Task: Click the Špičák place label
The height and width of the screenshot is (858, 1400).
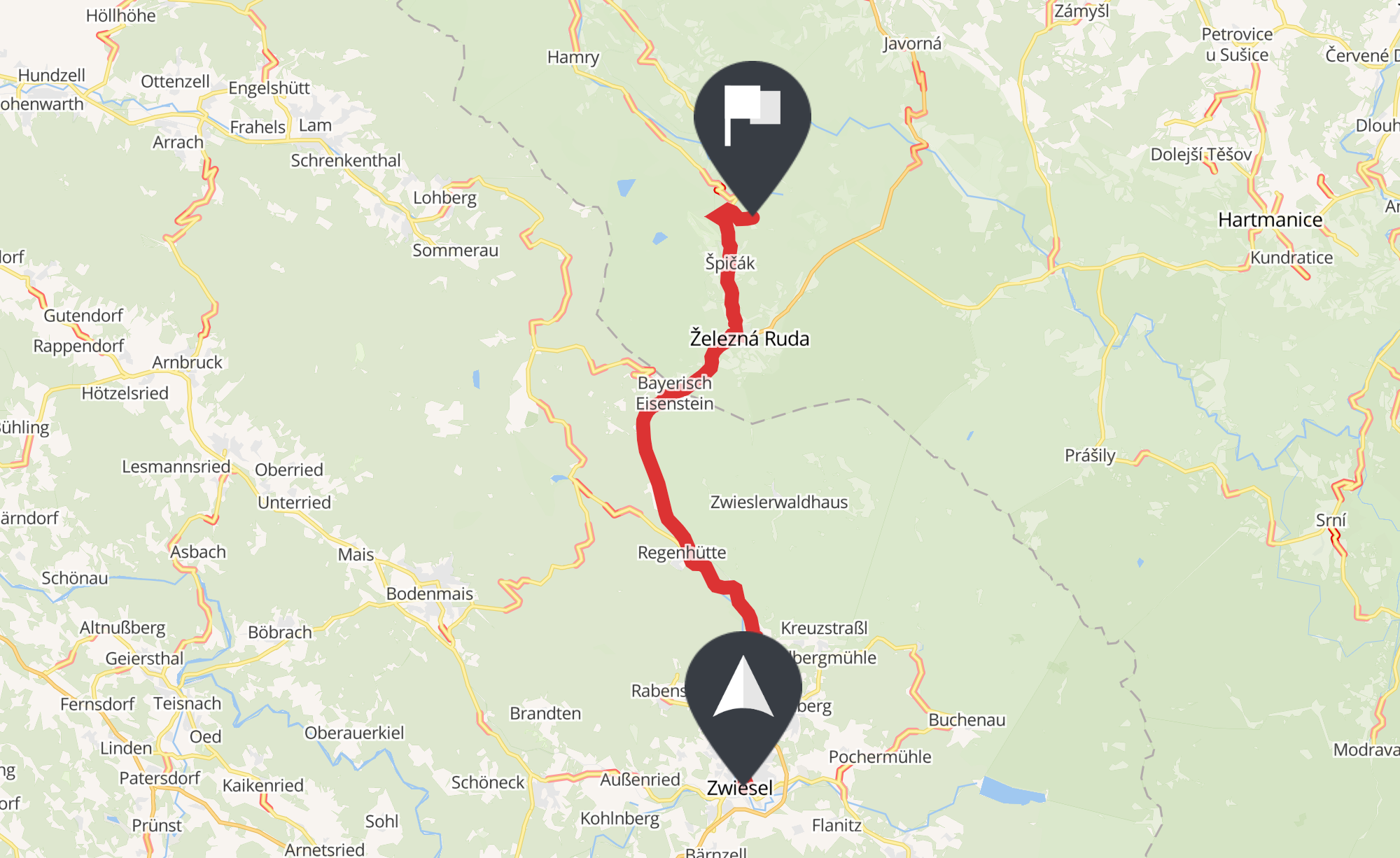Action: [730, 263]
